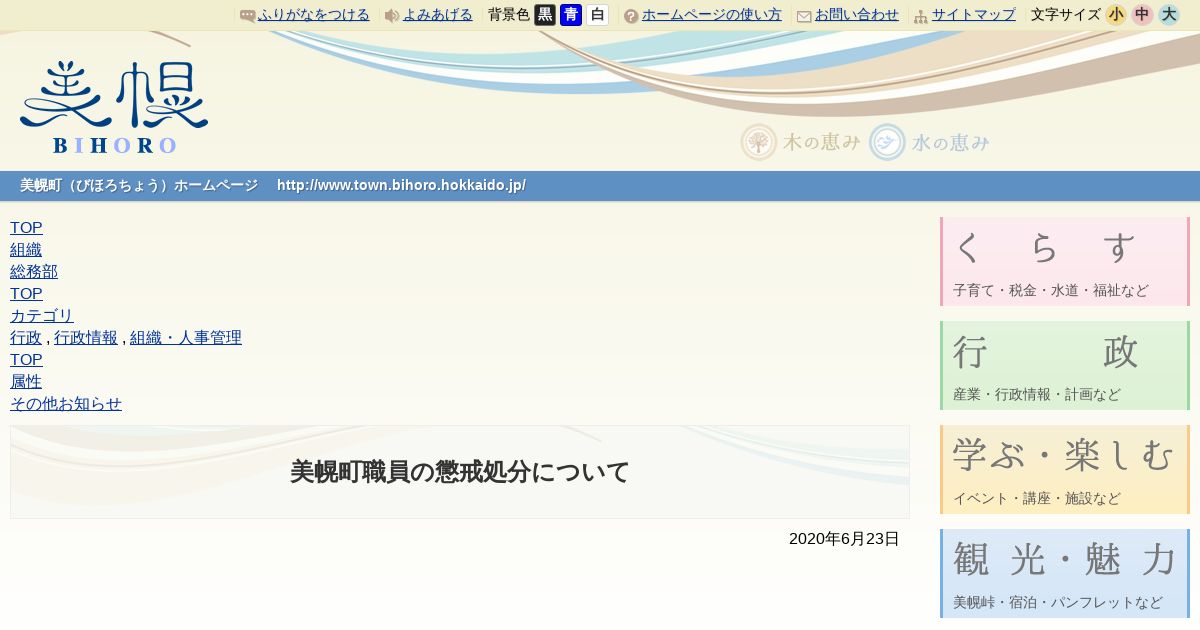Select small text size 小

[1116, 15]
